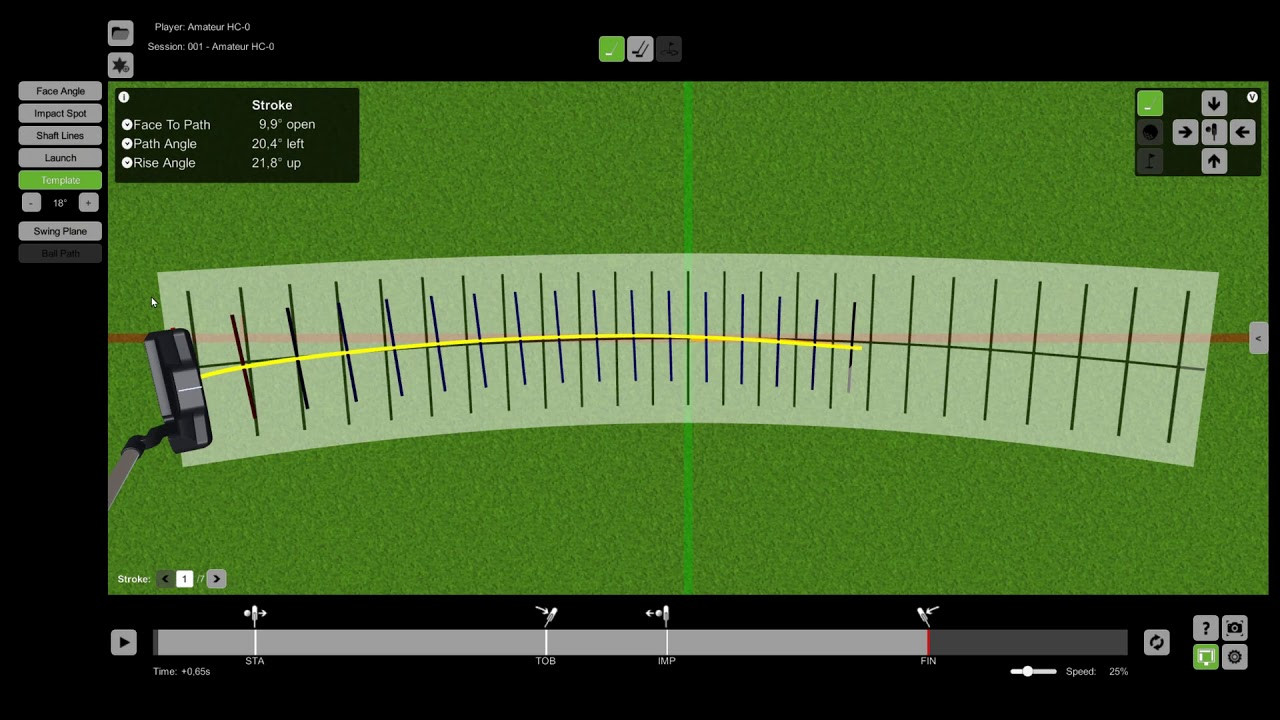Click the camera screenshot icon
This screenshot has width=1280, height=720.
pos(1235,628)
